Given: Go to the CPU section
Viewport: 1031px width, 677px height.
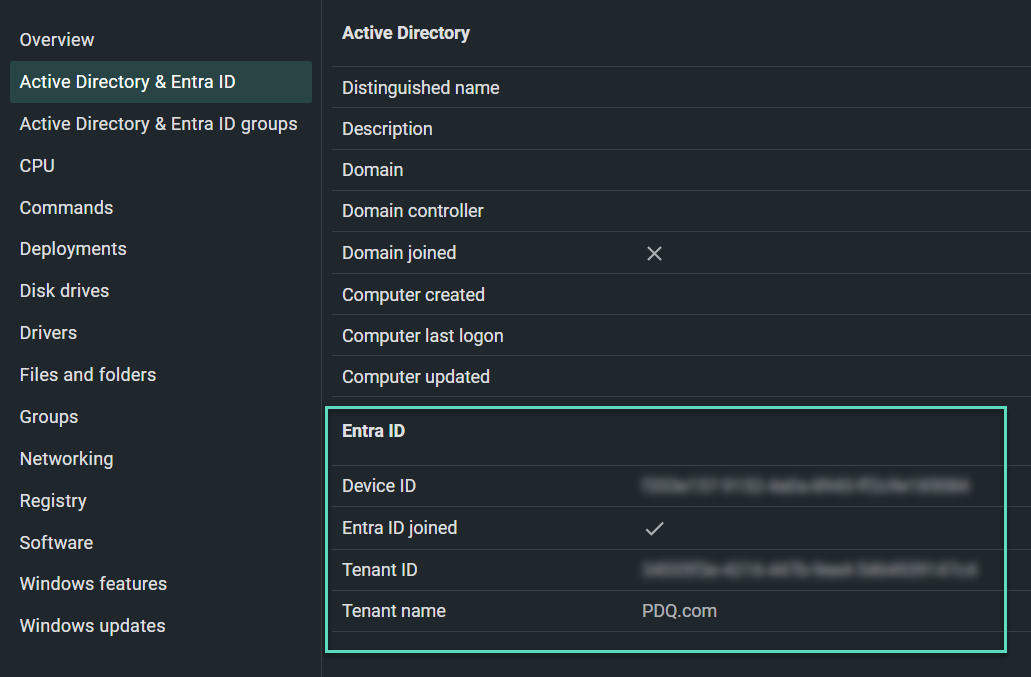Looking at the screenshot, I should 37,166.
